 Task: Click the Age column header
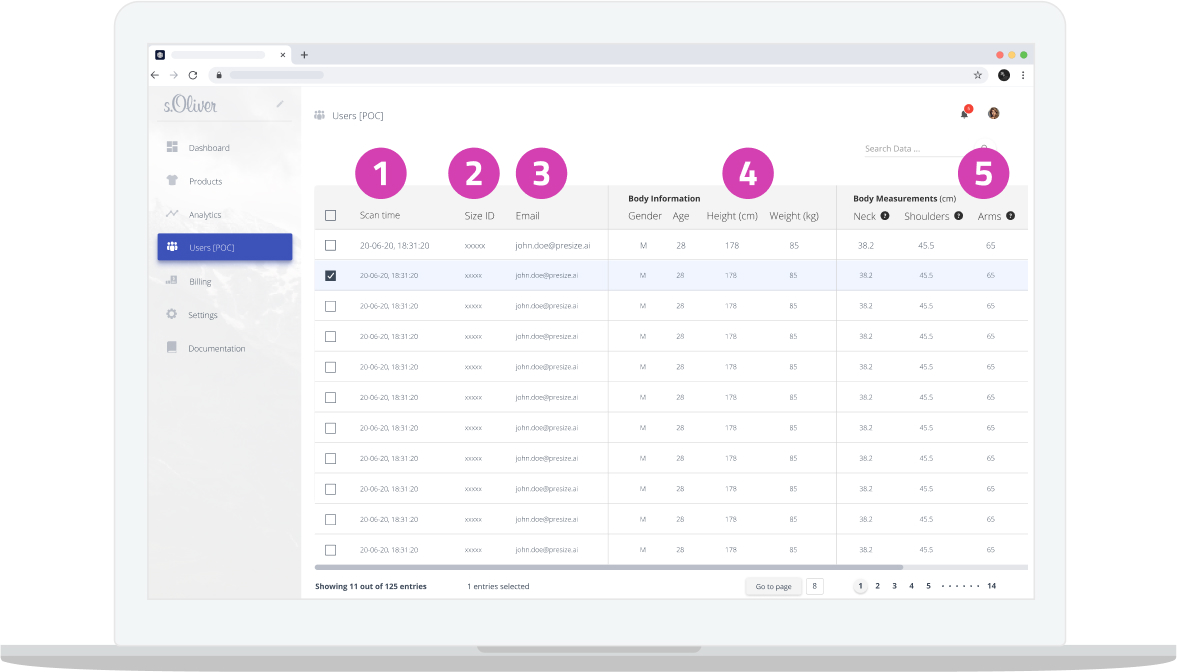pyautogui.click(x=681, y=216)
